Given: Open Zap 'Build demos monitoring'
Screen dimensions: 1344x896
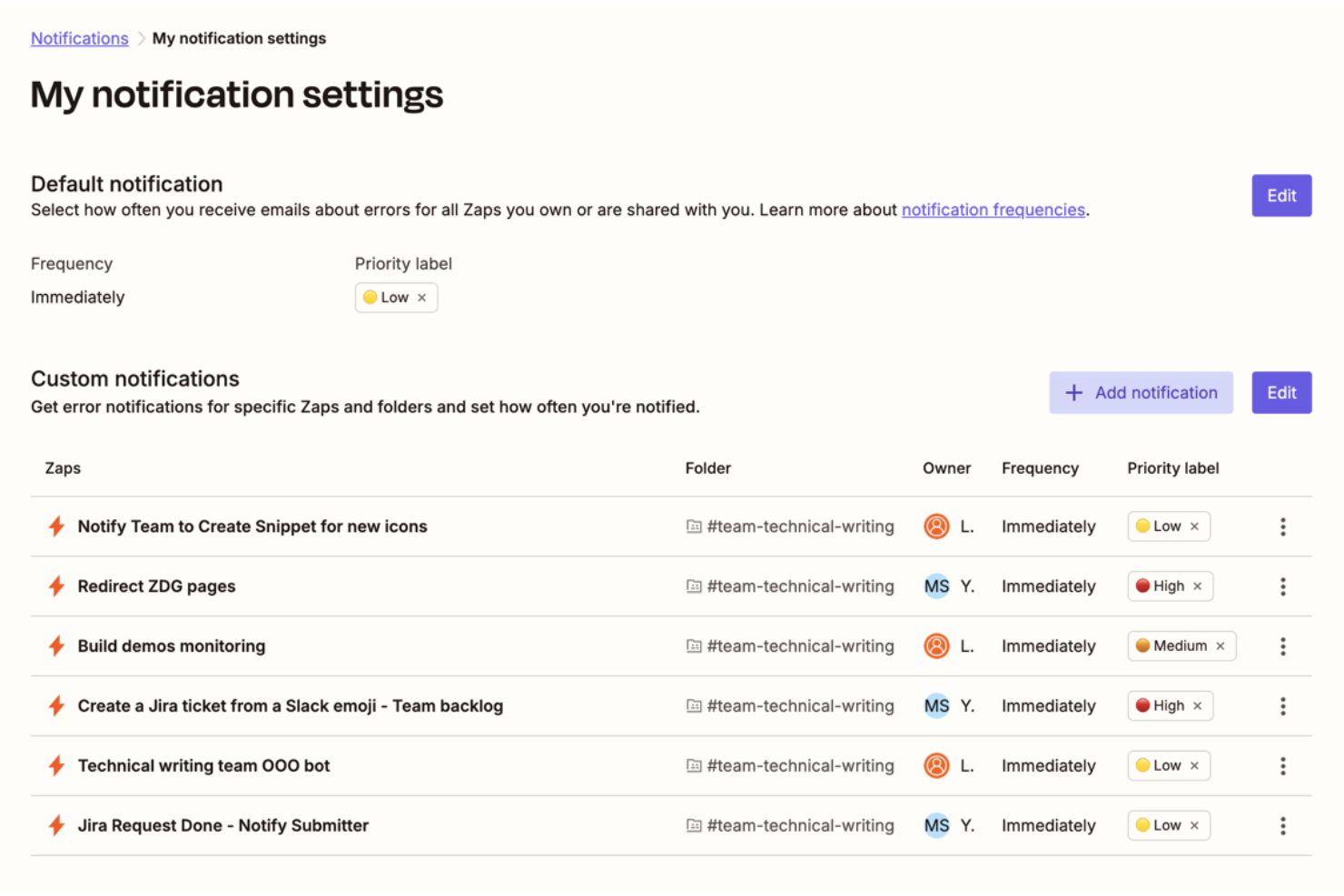Looking at the screenshot, I should [x=172, y=646].
